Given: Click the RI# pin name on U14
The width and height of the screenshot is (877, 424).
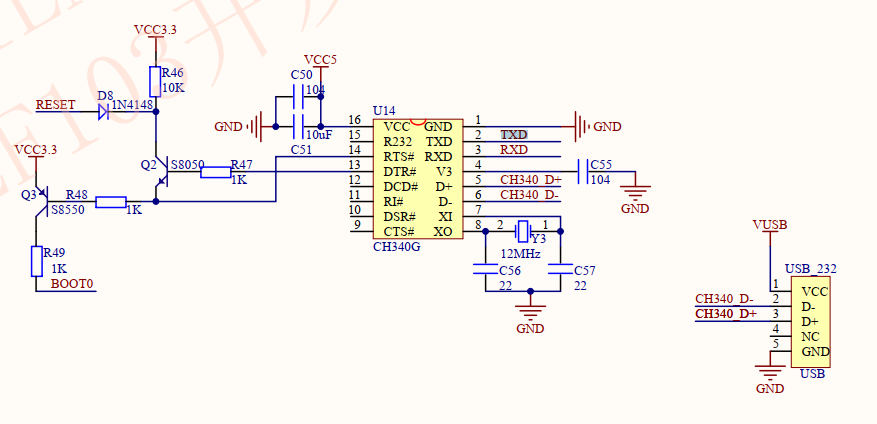Looking at the screenshot, I should point(393,201).
